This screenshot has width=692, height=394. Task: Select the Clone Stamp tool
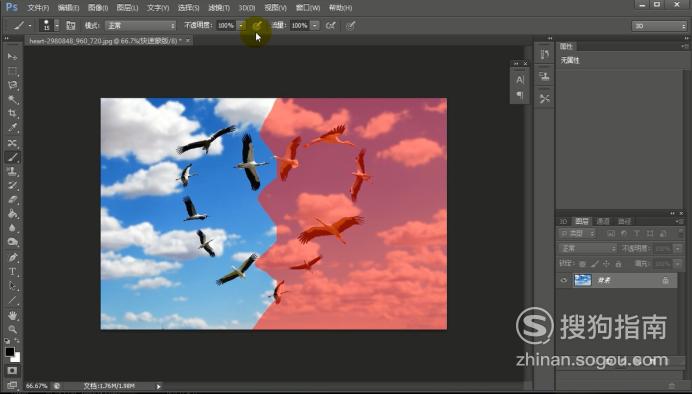coord(12,171)
